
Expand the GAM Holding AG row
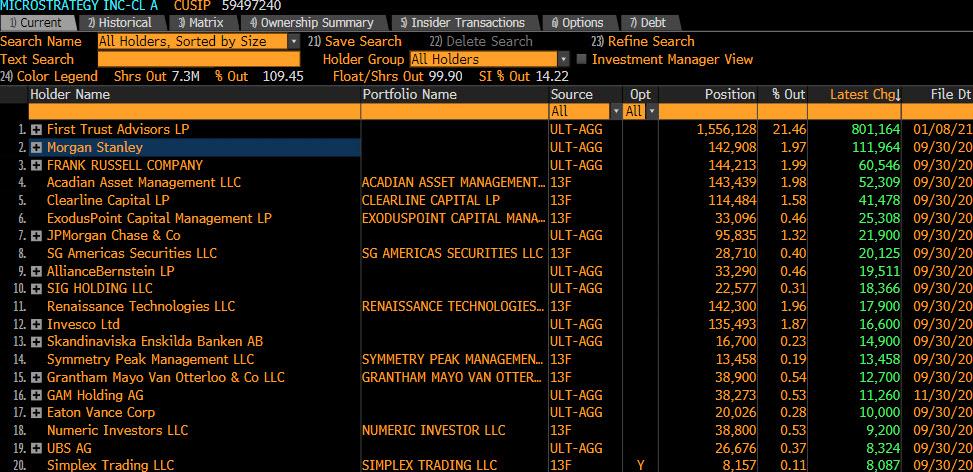(37, 395)
